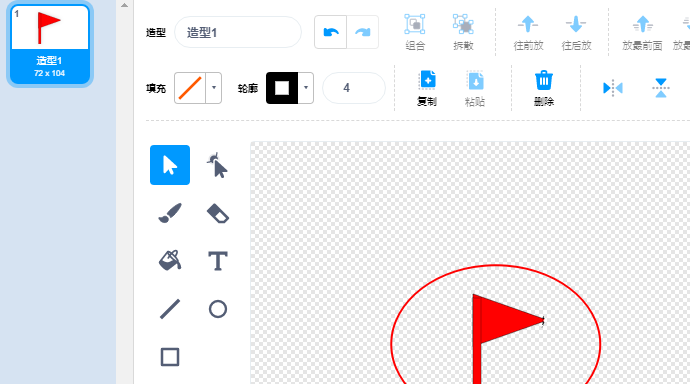Viewport: 690px width, 384px height.
Task: Open the outline color dropdown
Action: point(305,88)
